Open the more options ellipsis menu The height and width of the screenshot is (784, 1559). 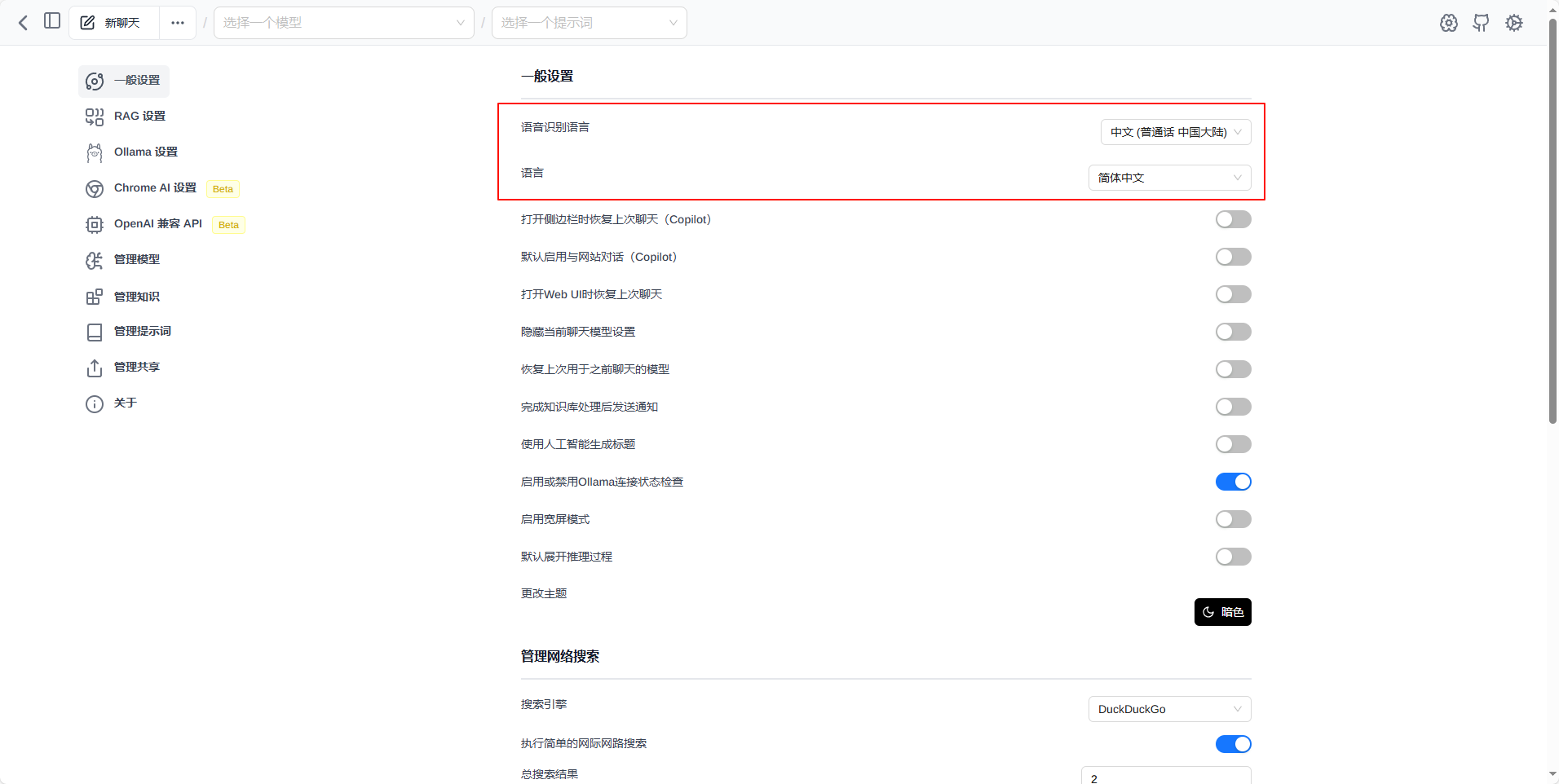coord(177,23)
